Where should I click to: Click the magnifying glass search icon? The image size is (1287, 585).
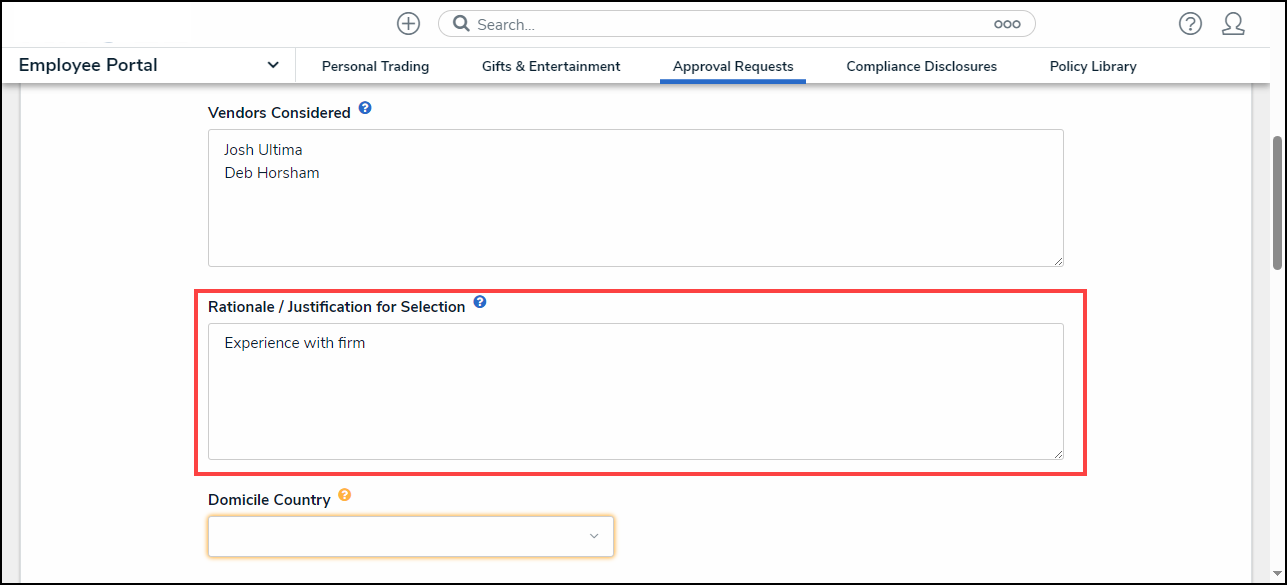point(461,24)
